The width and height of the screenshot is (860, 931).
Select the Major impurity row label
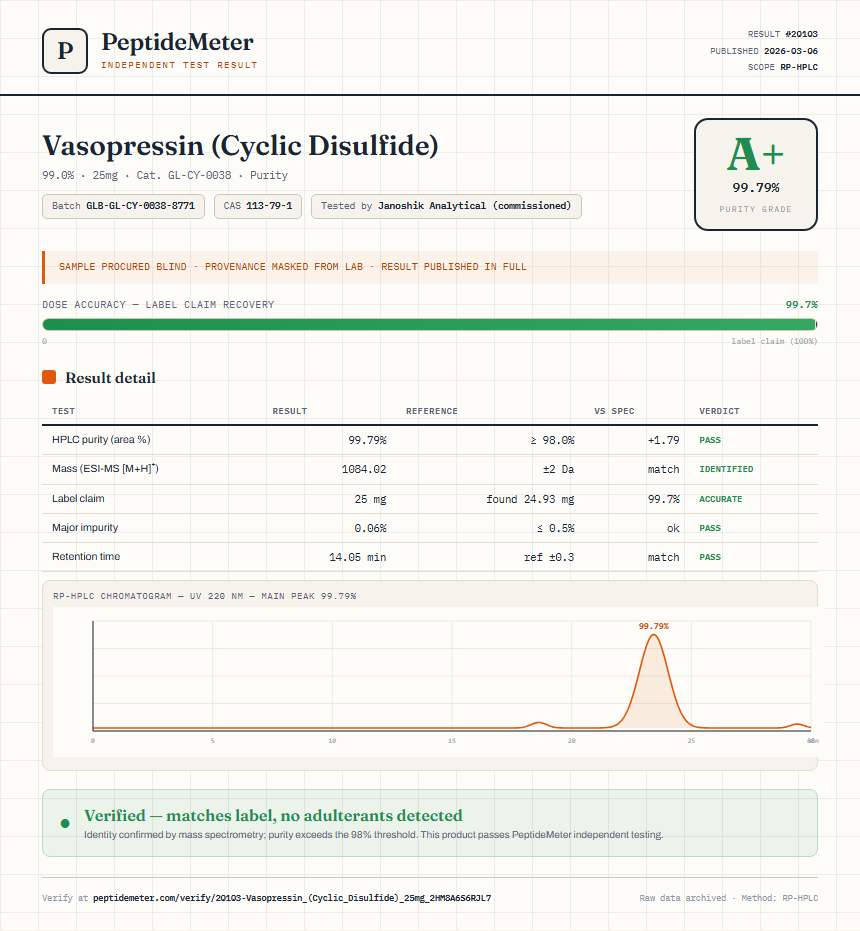[x=85, y=527]
